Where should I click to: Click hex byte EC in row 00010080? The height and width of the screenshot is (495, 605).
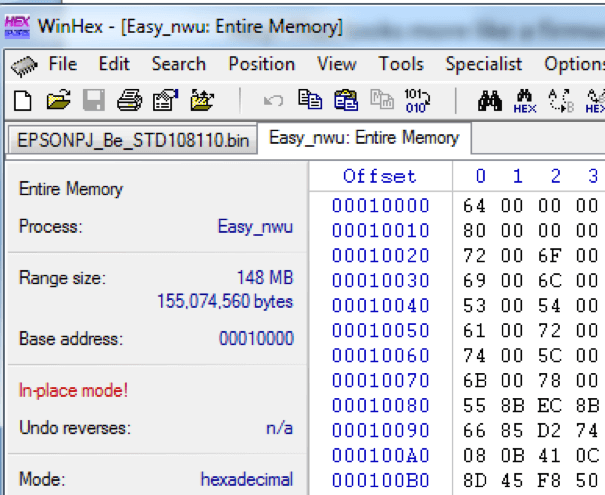tap(549, 405)
